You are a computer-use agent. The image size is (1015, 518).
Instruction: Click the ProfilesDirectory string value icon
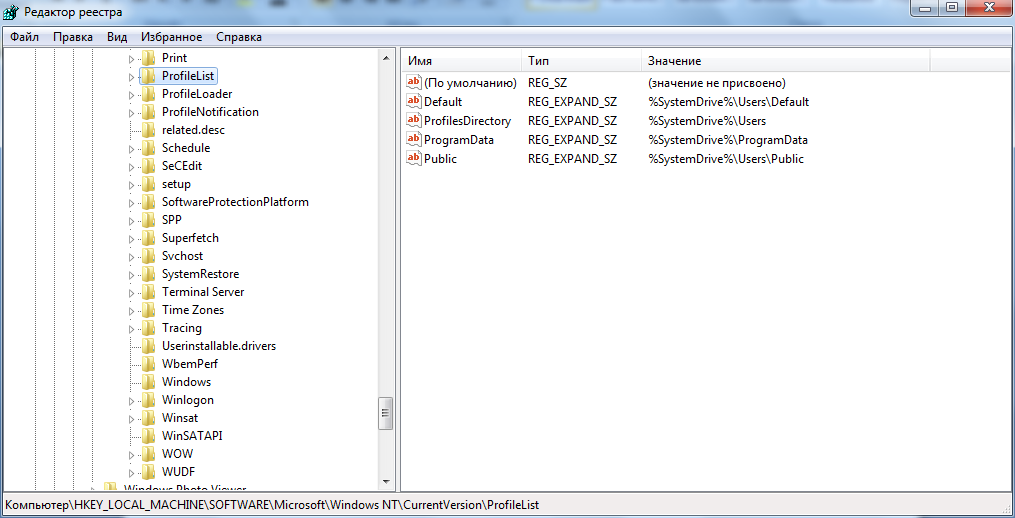click(414, 120)
